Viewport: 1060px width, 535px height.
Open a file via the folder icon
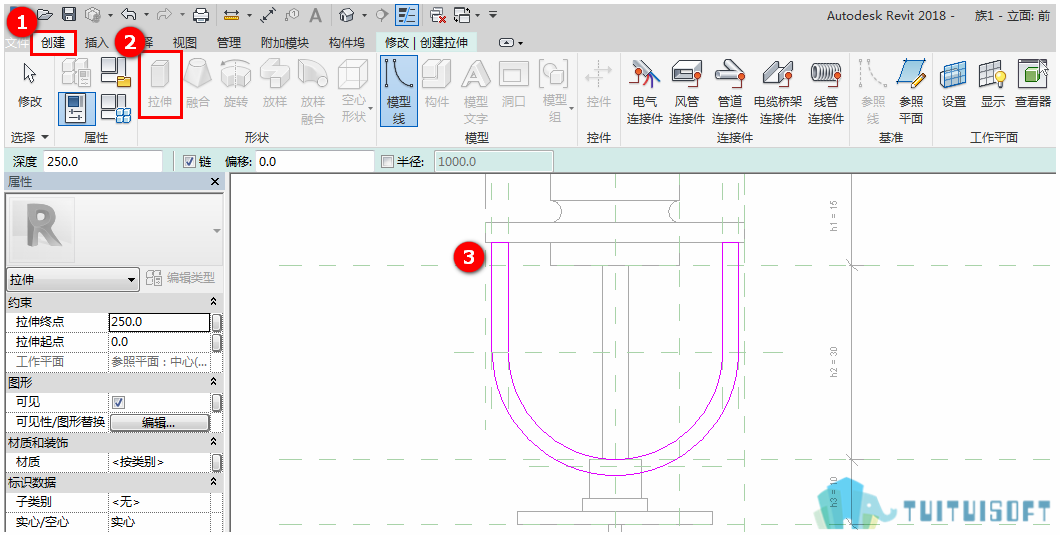click(45, 14)
